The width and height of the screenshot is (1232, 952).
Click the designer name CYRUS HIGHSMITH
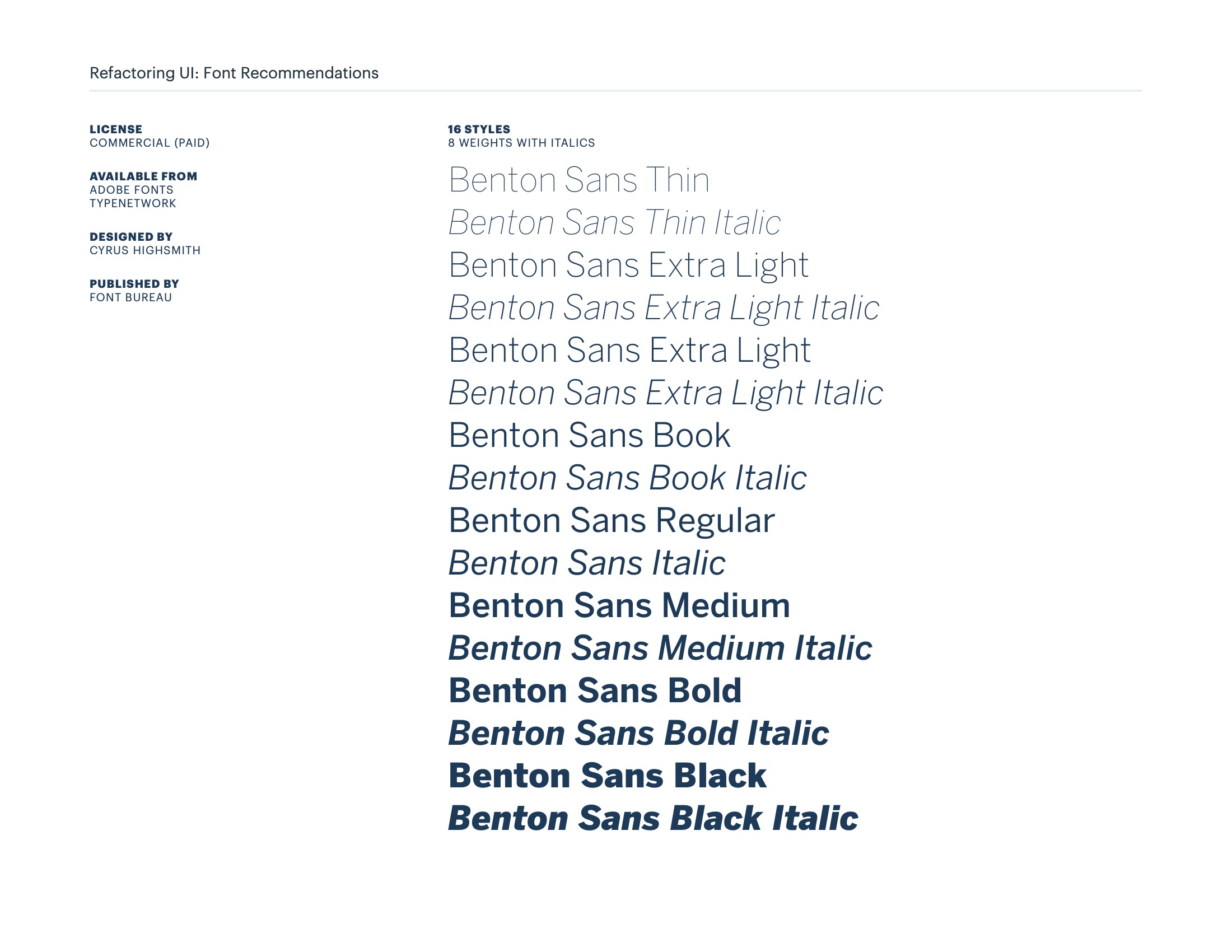145,250
